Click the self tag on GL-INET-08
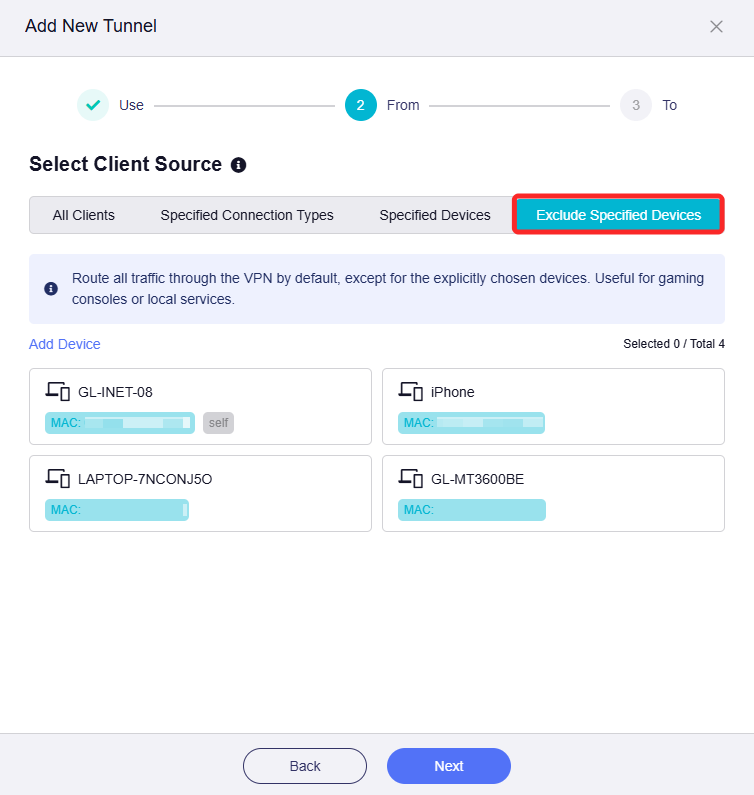 218,423
